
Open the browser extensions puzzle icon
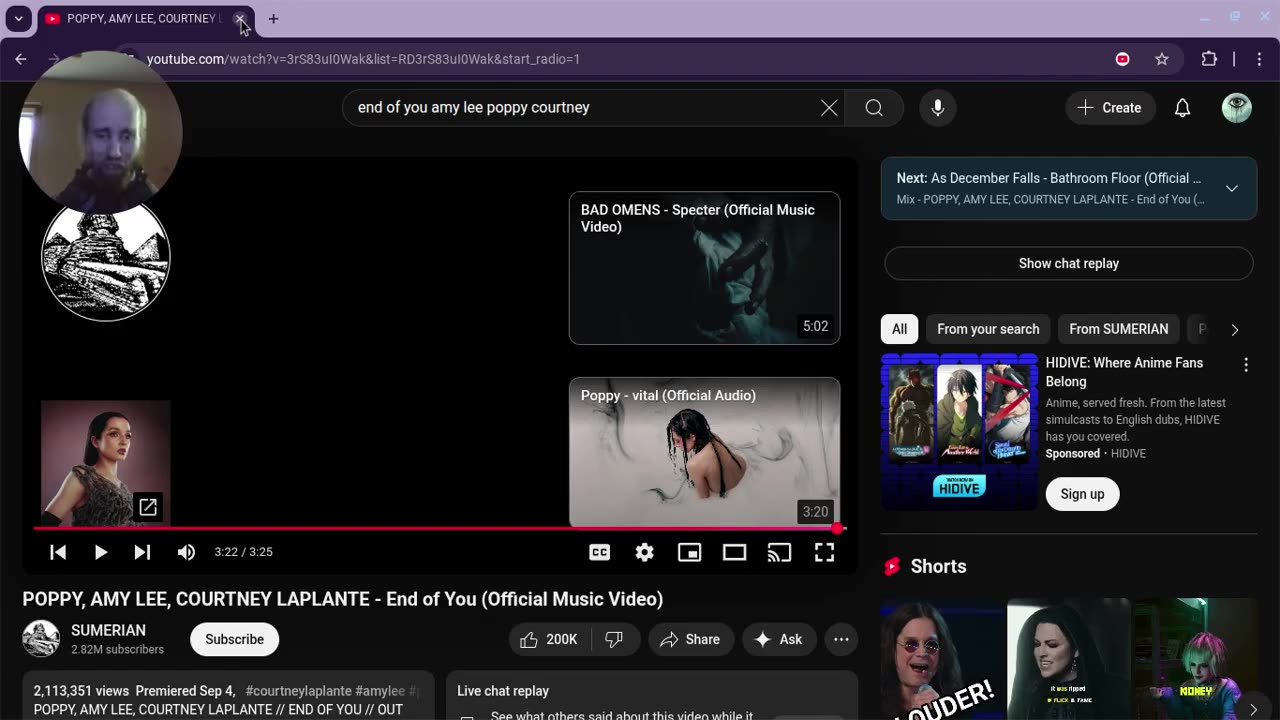click(x=1209, y=59)
